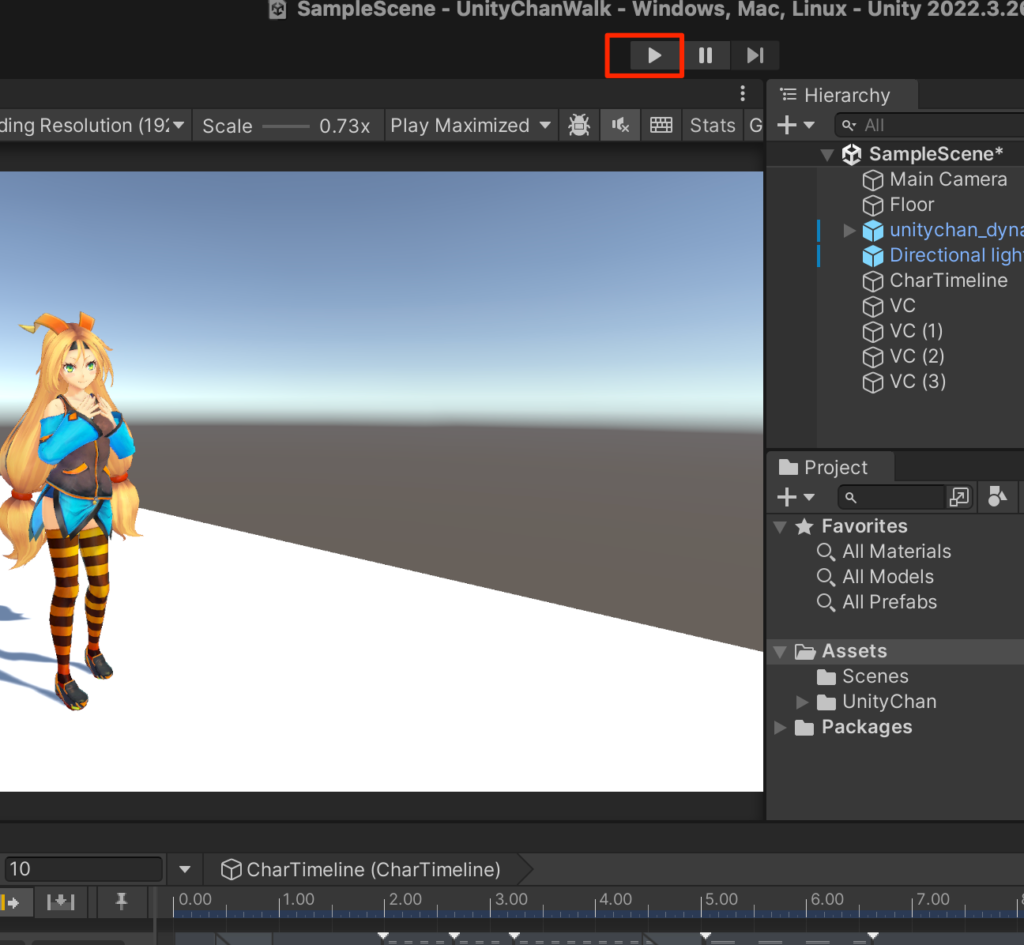Advance one frame with the Step button

tap(755, 56)
